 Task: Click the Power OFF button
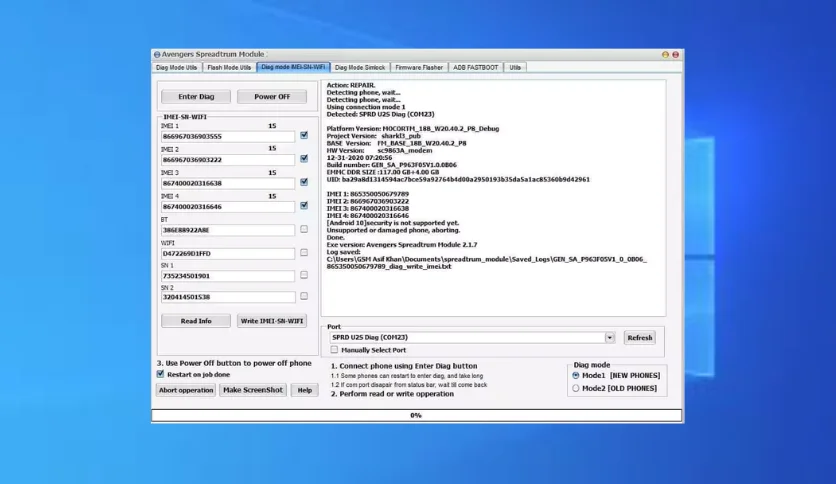pos(272,96)
